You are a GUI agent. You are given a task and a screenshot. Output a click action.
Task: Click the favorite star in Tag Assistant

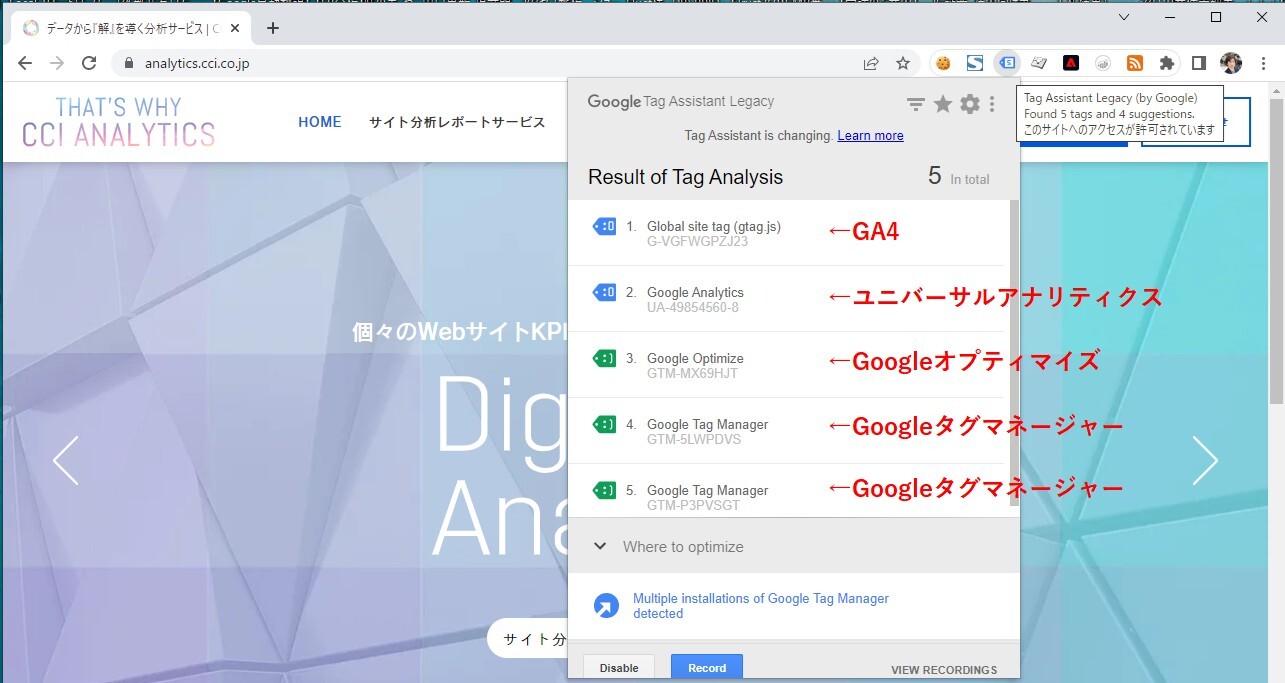tap(943, 104)
